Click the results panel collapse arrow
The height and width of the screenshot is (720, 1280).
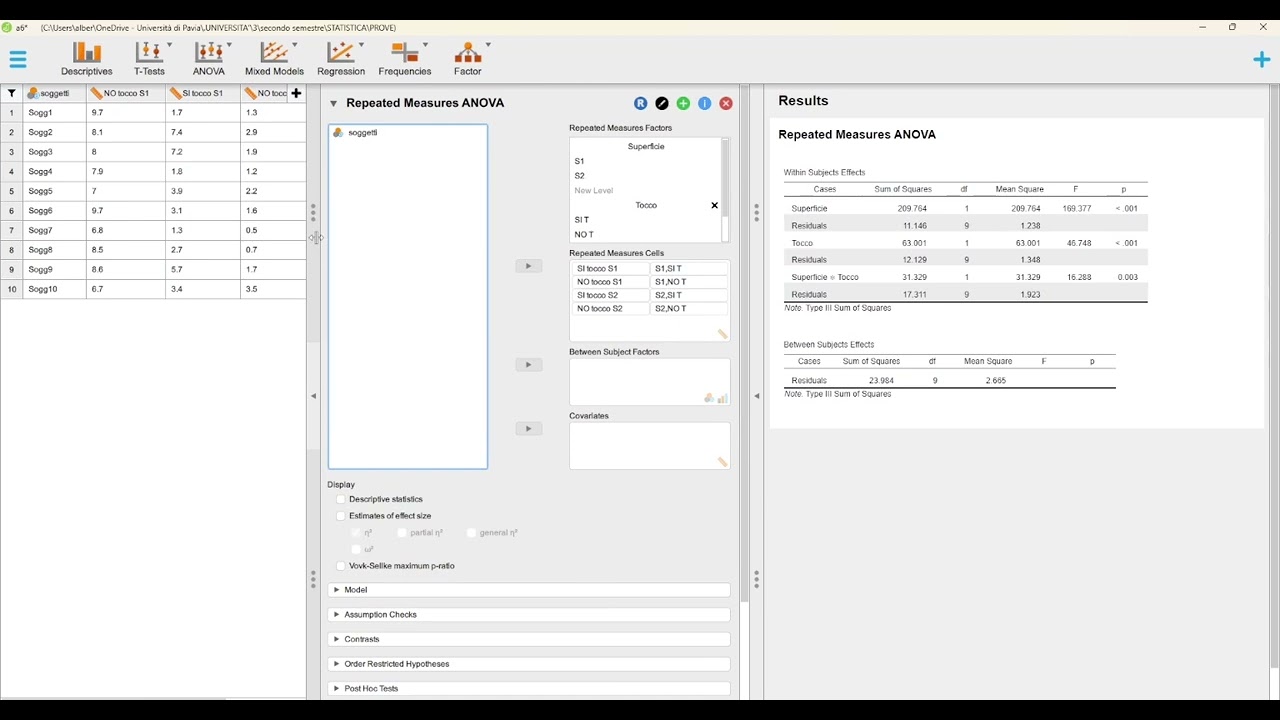pyautogui.click(x=756, y=396)
